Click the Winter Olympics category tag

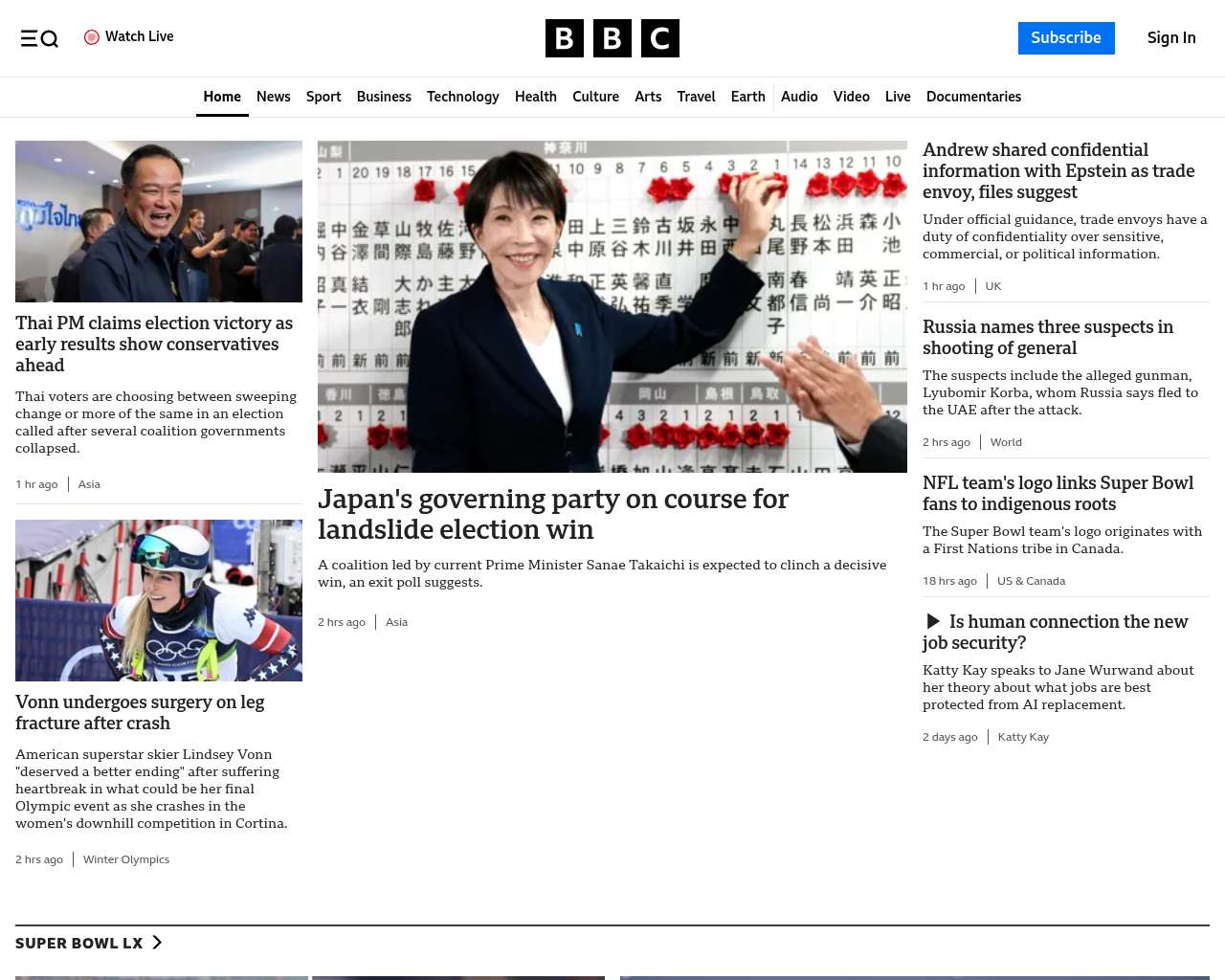pos(126,859)
